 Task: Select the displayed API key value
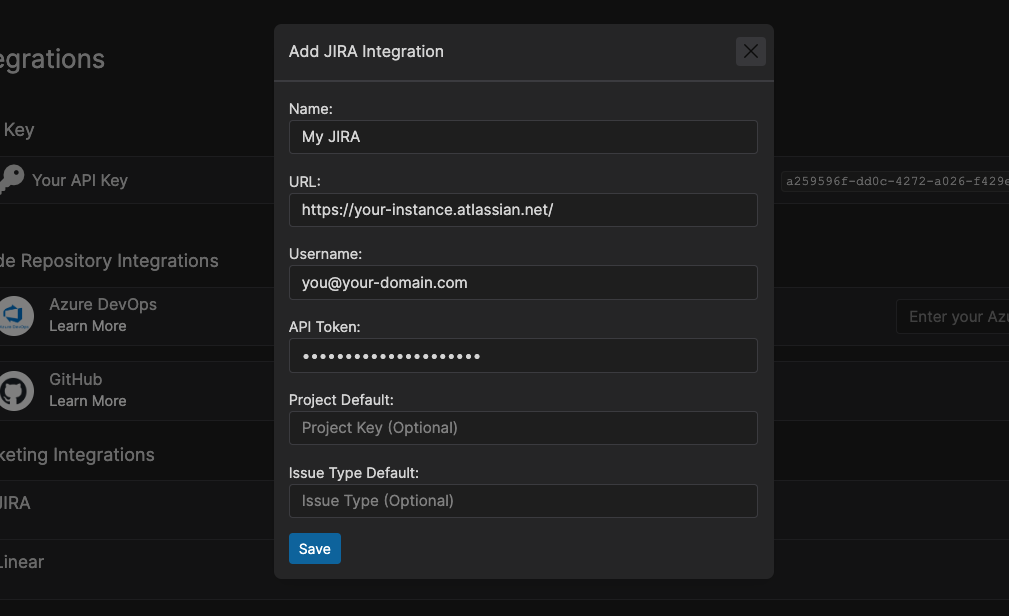[895, 182]
